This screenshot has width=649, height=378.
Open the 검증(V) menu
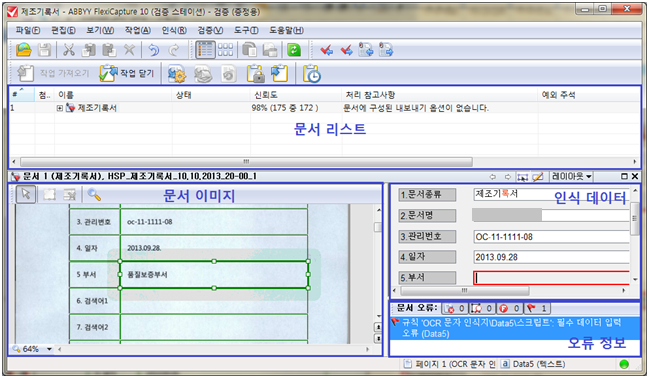point(210,30)
